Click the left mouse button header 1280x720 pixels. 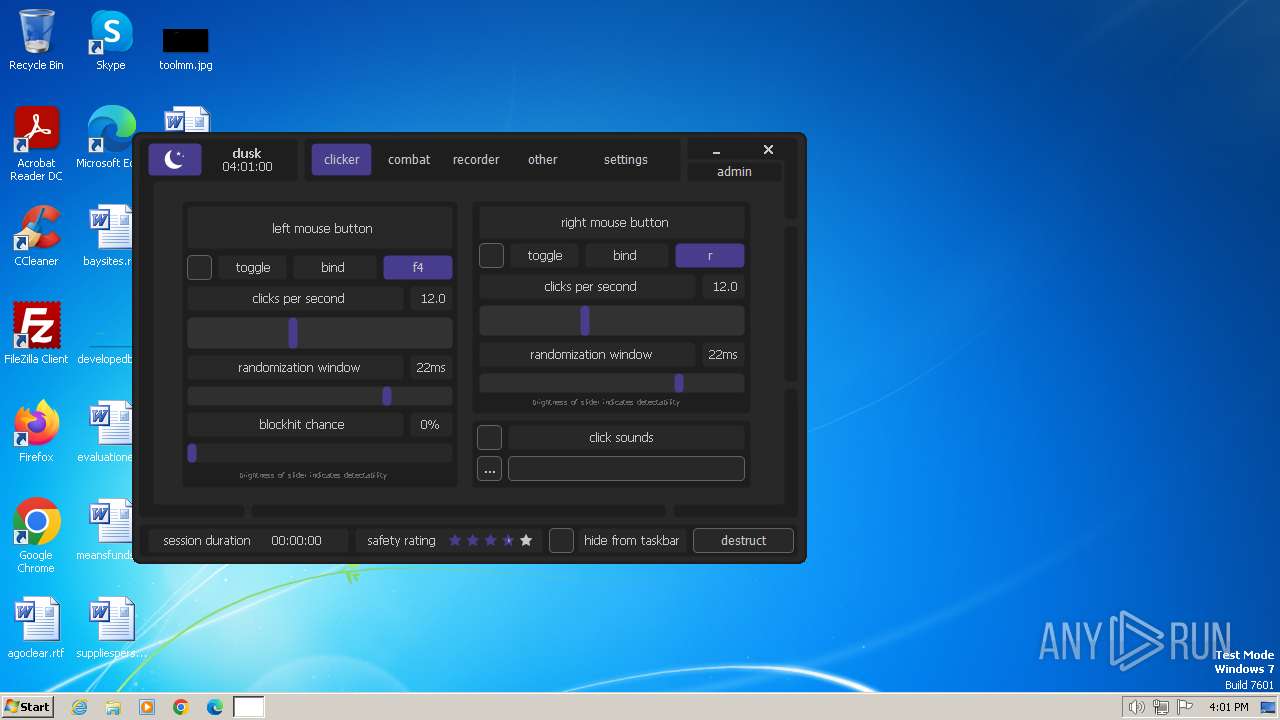[322, 228]
